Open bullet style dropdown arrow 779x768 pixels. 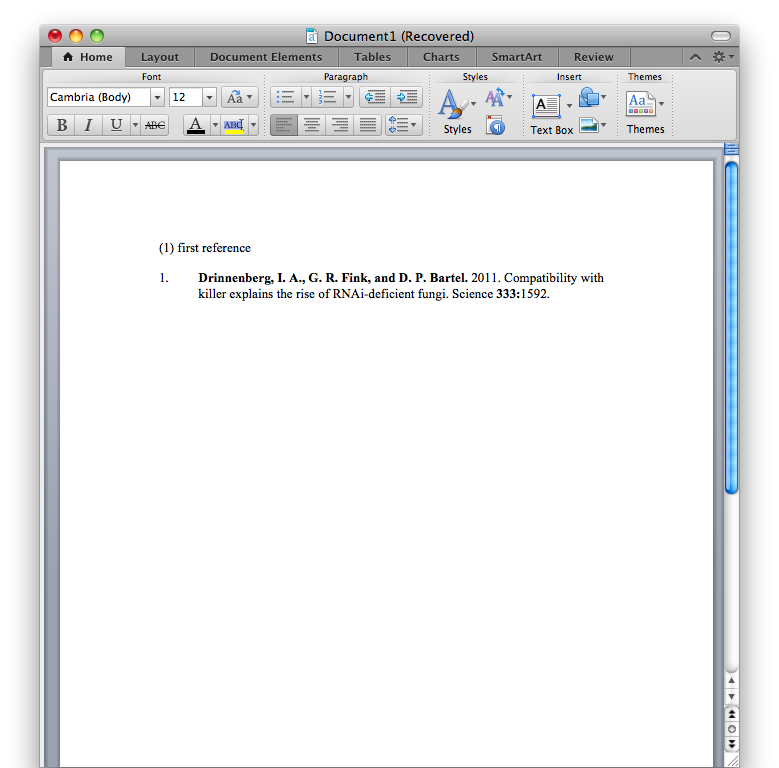[306, 97]
